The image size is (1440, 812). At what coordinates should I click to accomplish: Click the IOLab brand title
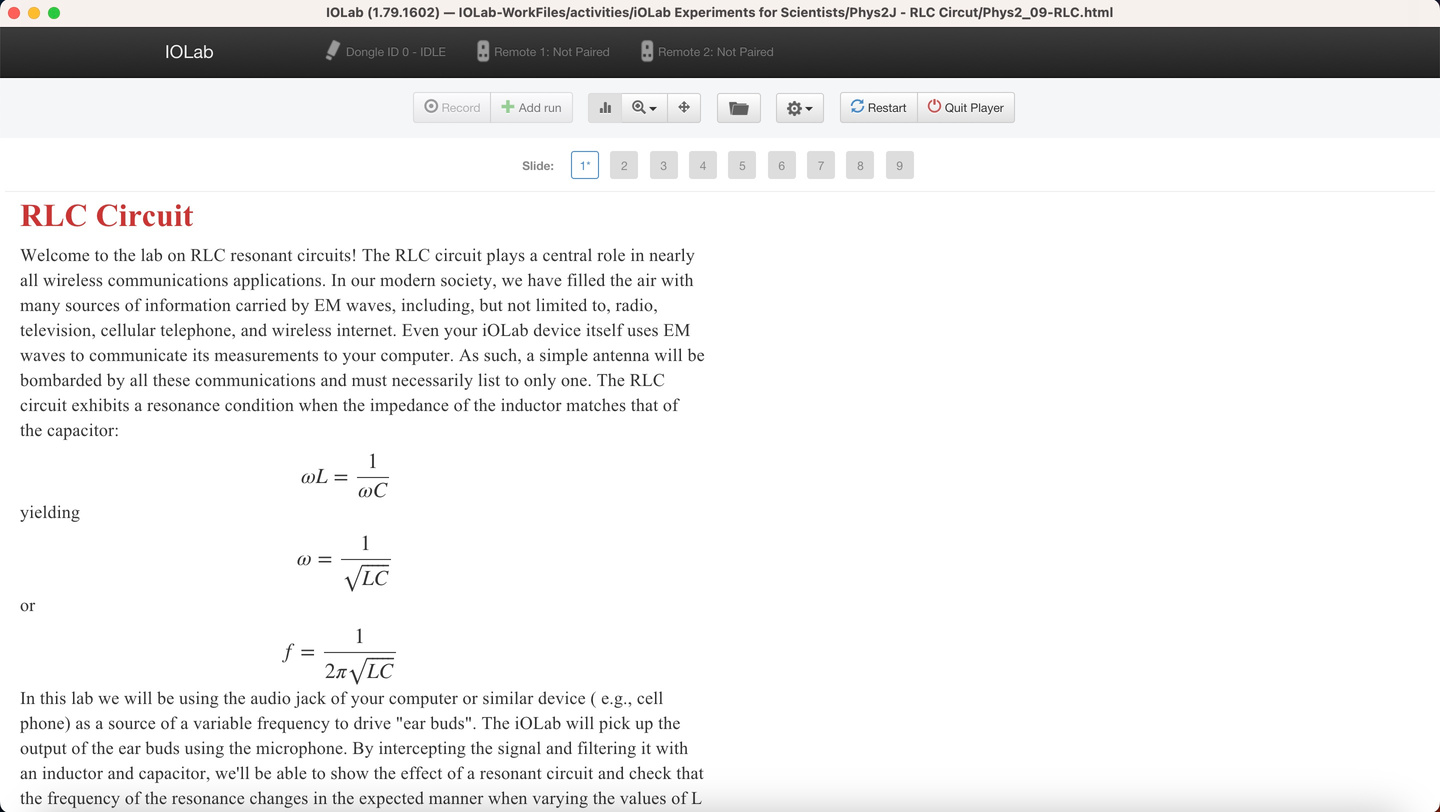(189, 52)
